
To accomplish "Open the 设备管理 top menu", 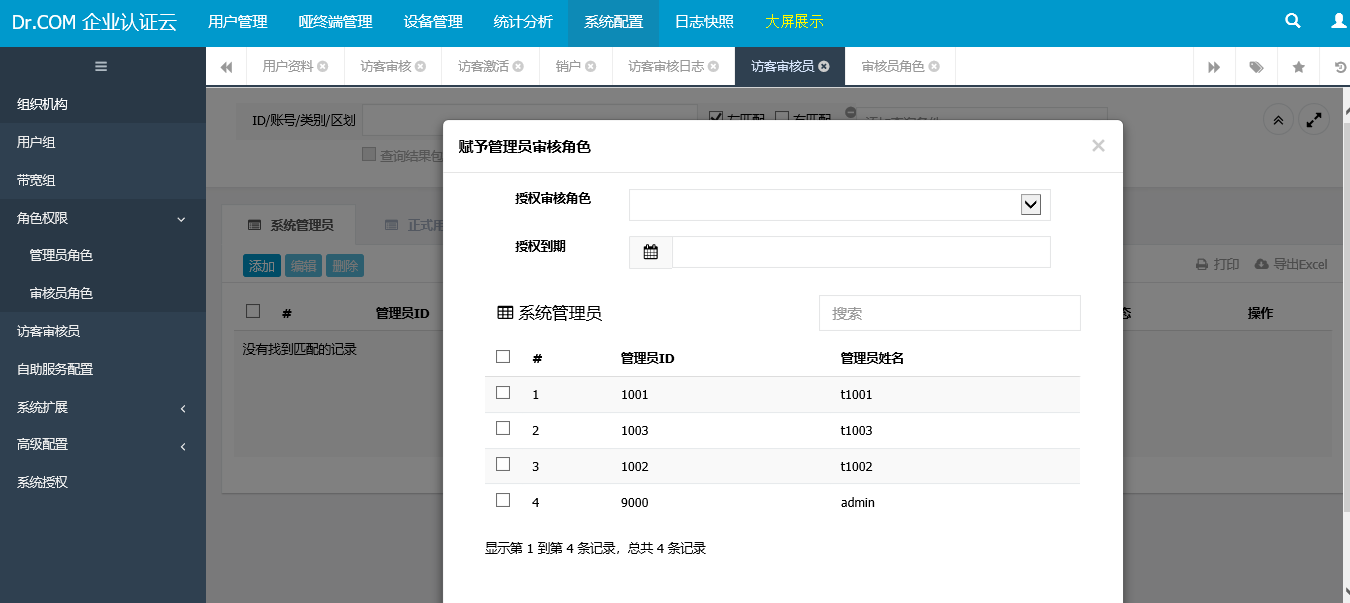I will [433, 22].
